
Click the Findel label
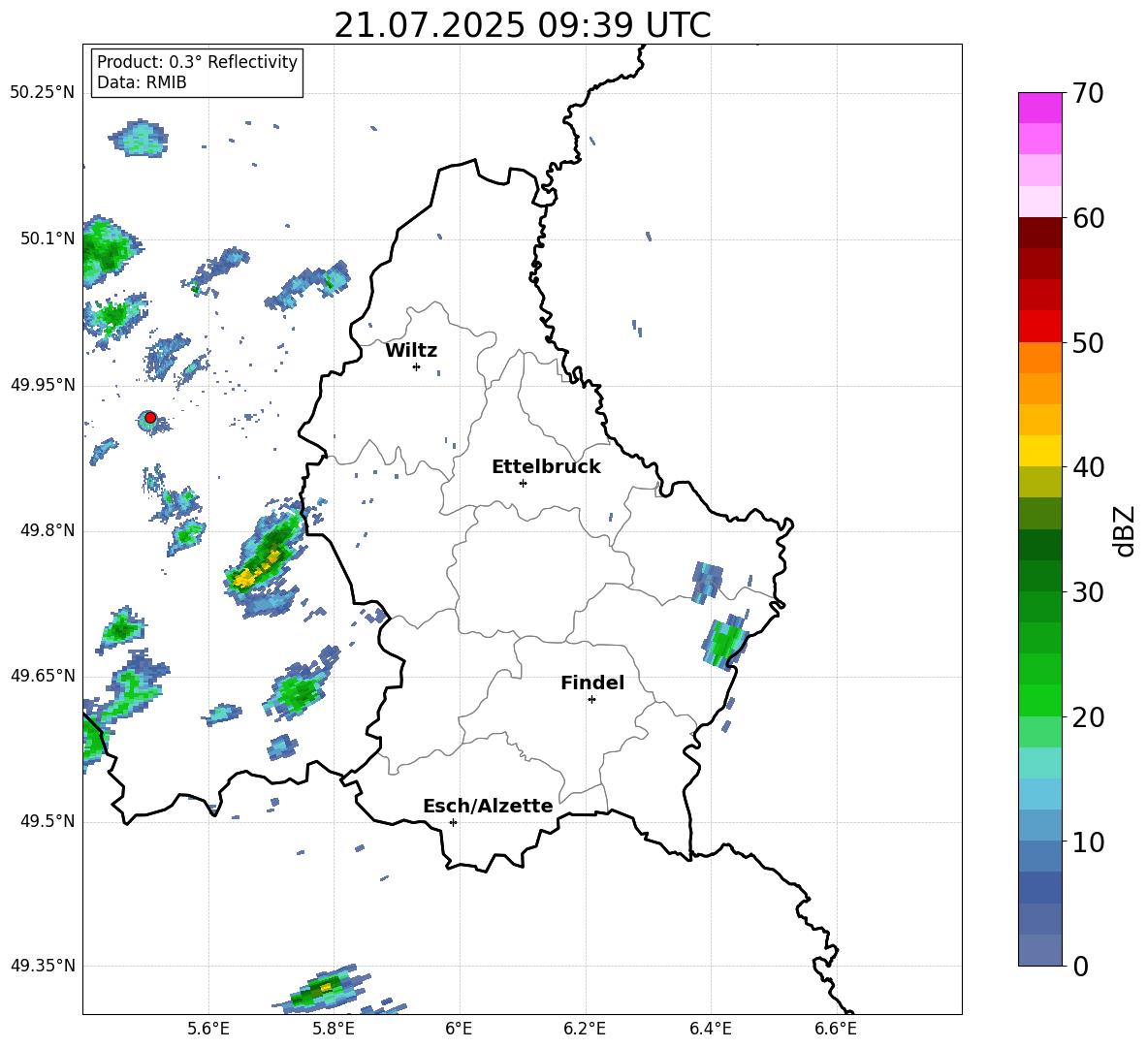[x=592, y=683]
